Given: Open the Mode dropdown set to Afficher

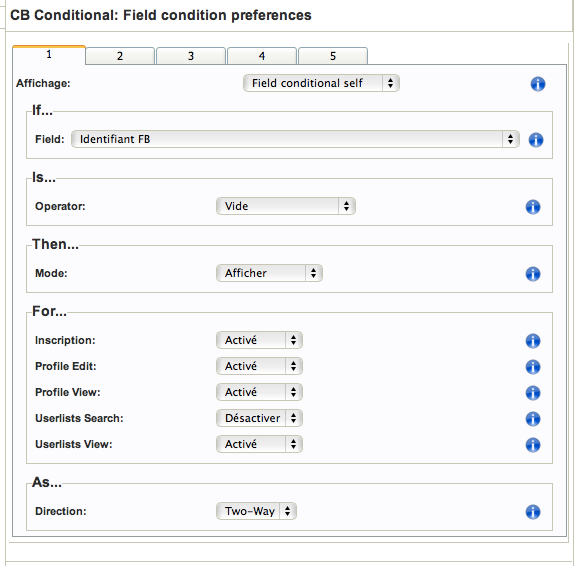Looking at the screenshot, I should 269,273.
